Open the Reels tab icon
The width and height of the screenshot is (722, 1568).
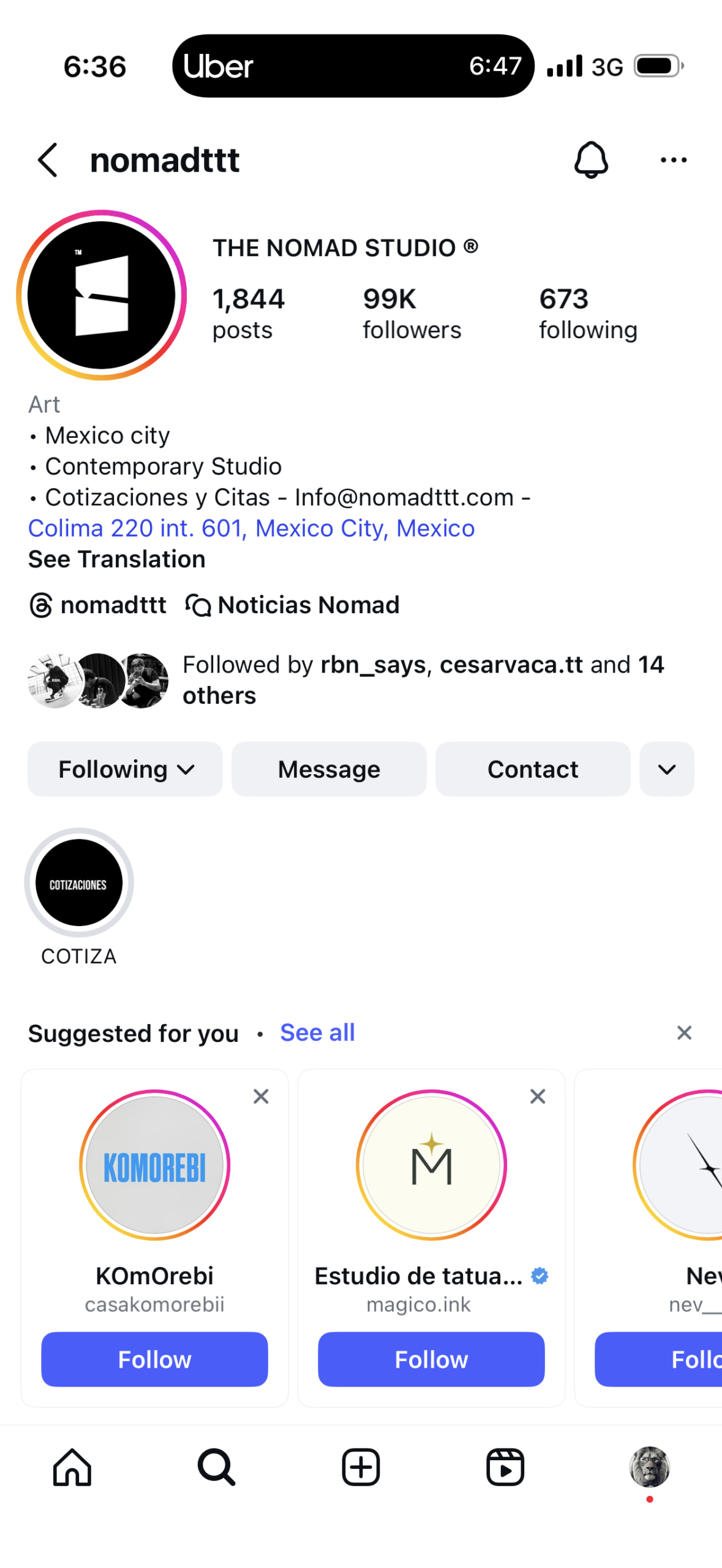505,1467
